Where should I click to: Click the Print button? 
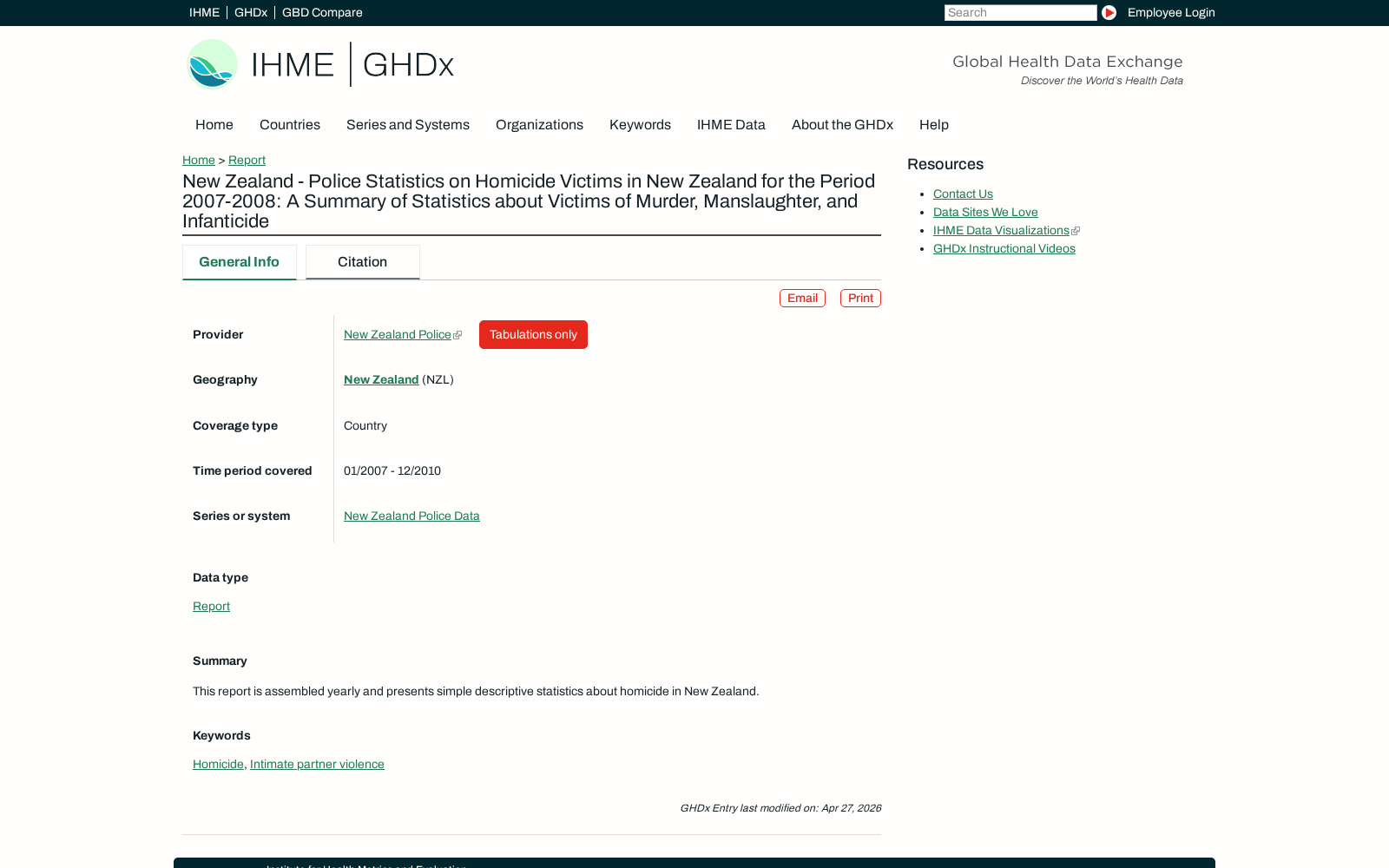click(860, 298)
